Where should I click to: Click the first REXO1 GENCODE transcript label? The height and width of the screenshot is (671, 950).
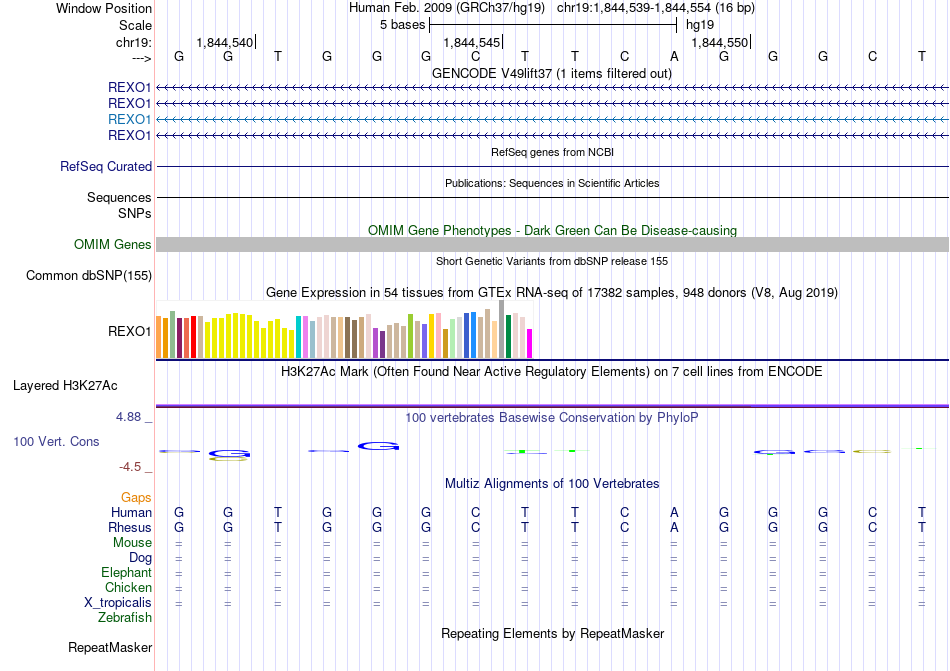129,88
